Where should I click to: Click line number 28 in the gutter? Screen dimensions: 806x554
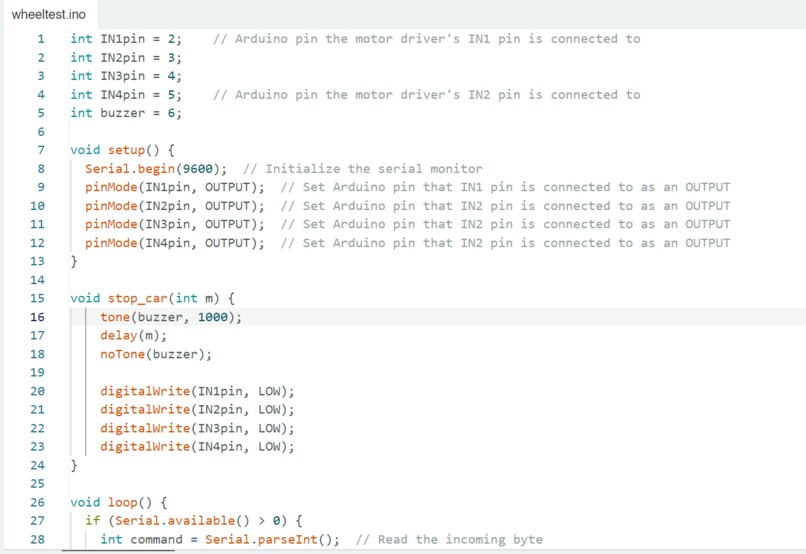click(x=37, y=540)
